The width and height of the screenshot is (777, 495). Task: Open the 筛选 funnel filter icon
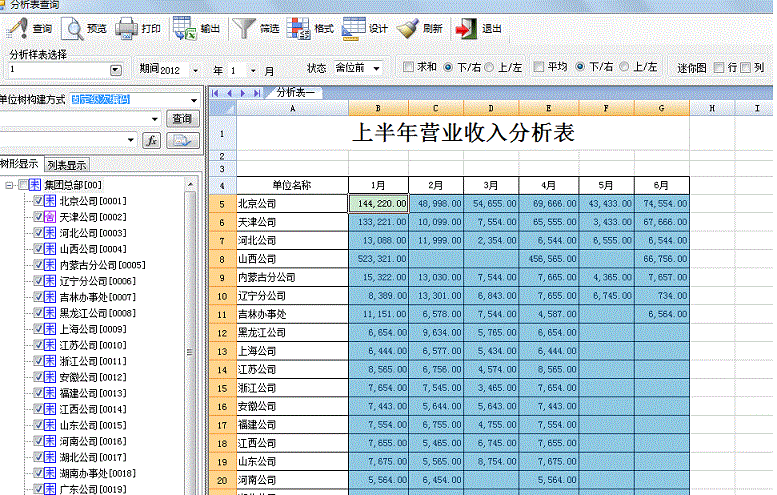[x=244, y=28]
